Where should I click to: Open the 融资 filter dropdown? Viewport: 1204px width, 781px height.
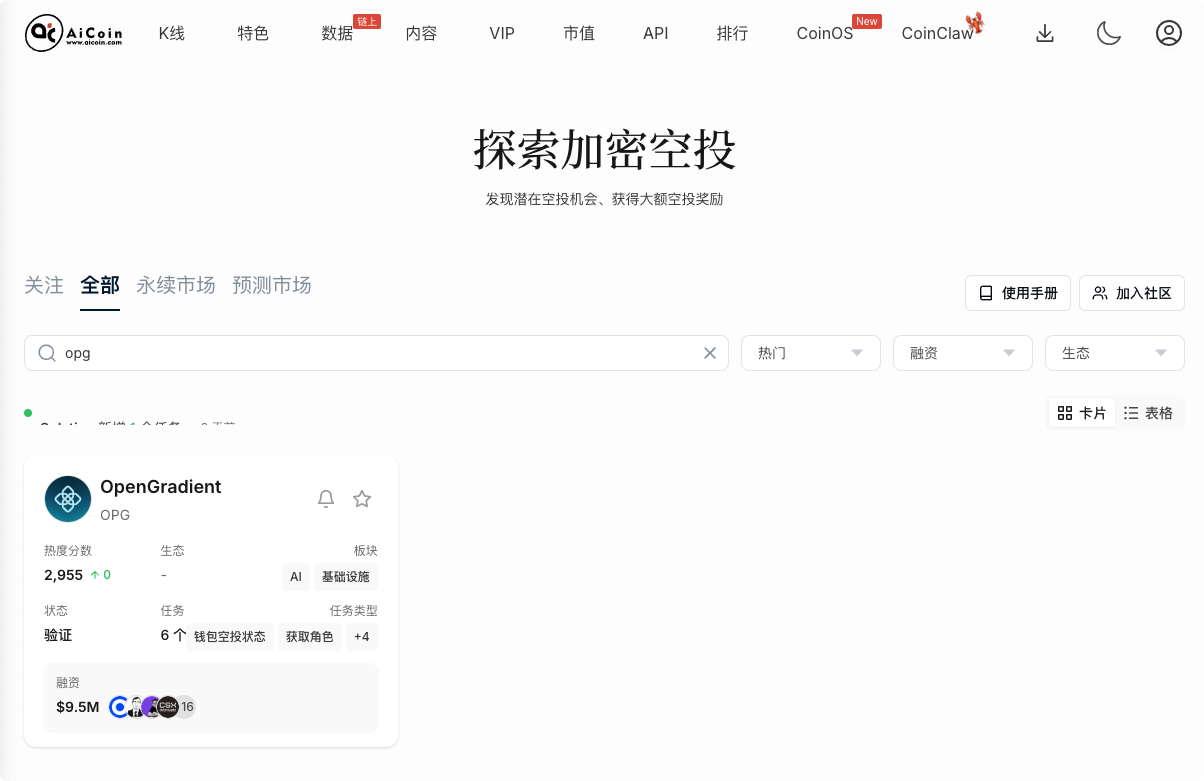[x=962, y=352]
